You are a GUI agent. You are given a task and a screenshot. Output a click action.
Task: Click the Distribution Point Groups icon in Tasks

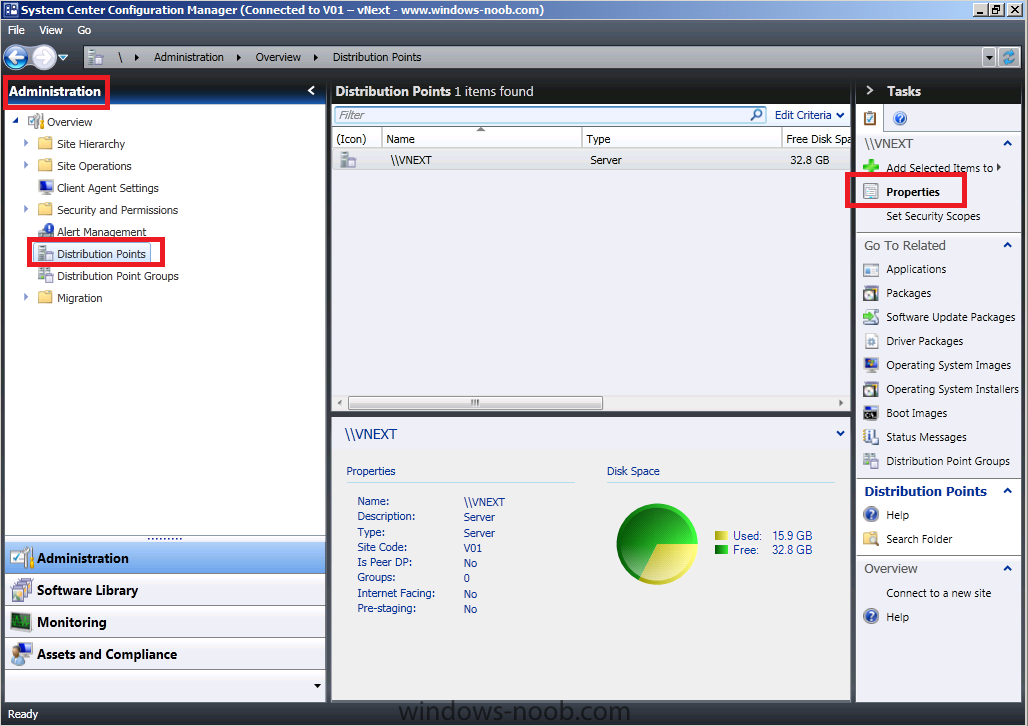pyautogui.click(x=871, y=461)
